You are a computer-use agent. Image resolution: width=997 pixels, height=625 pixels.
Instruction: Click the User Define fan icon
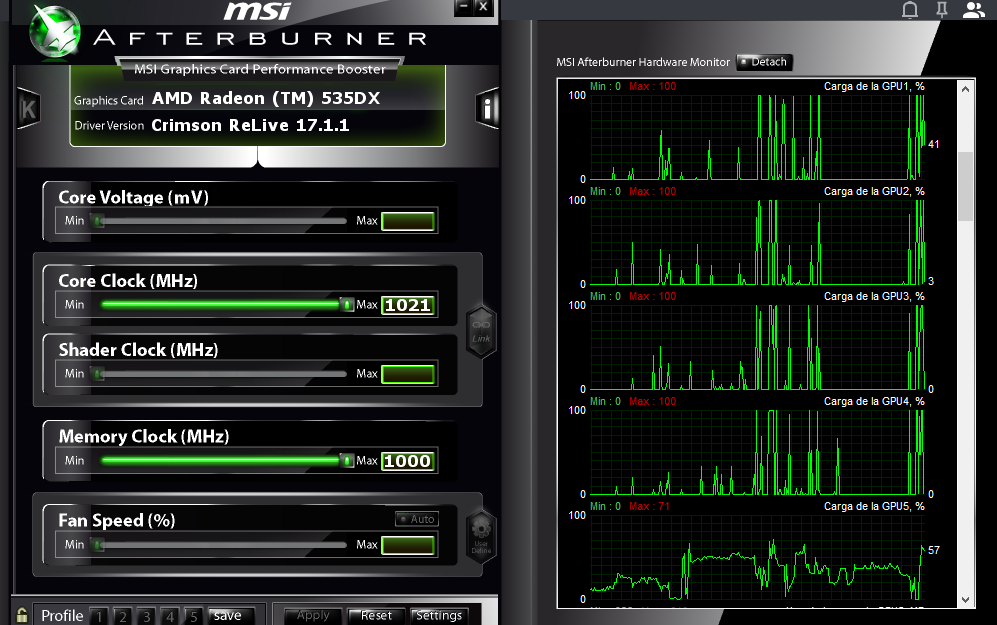coord(481,535)
